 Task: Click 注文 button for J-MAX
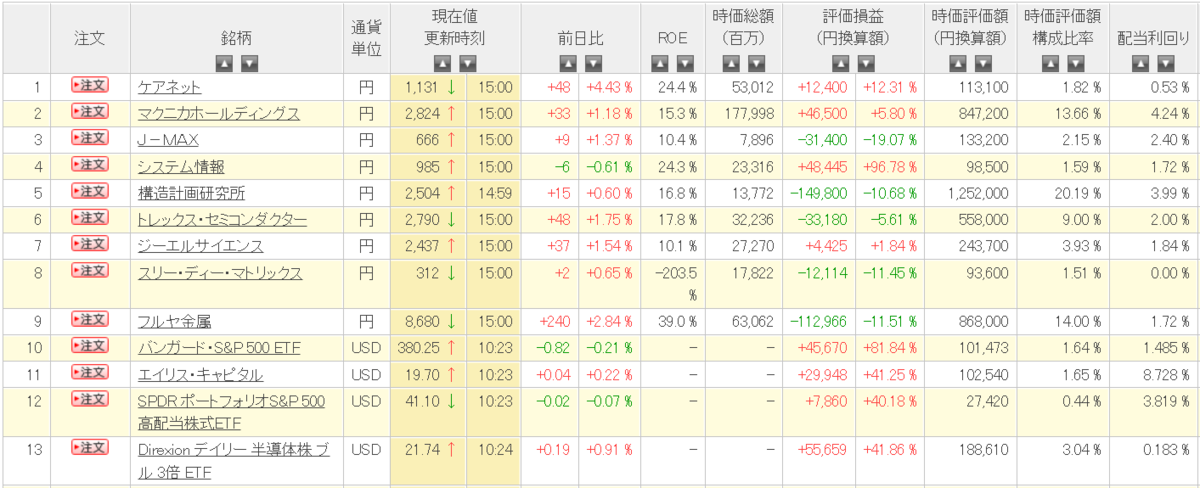[x=89, y=138]
